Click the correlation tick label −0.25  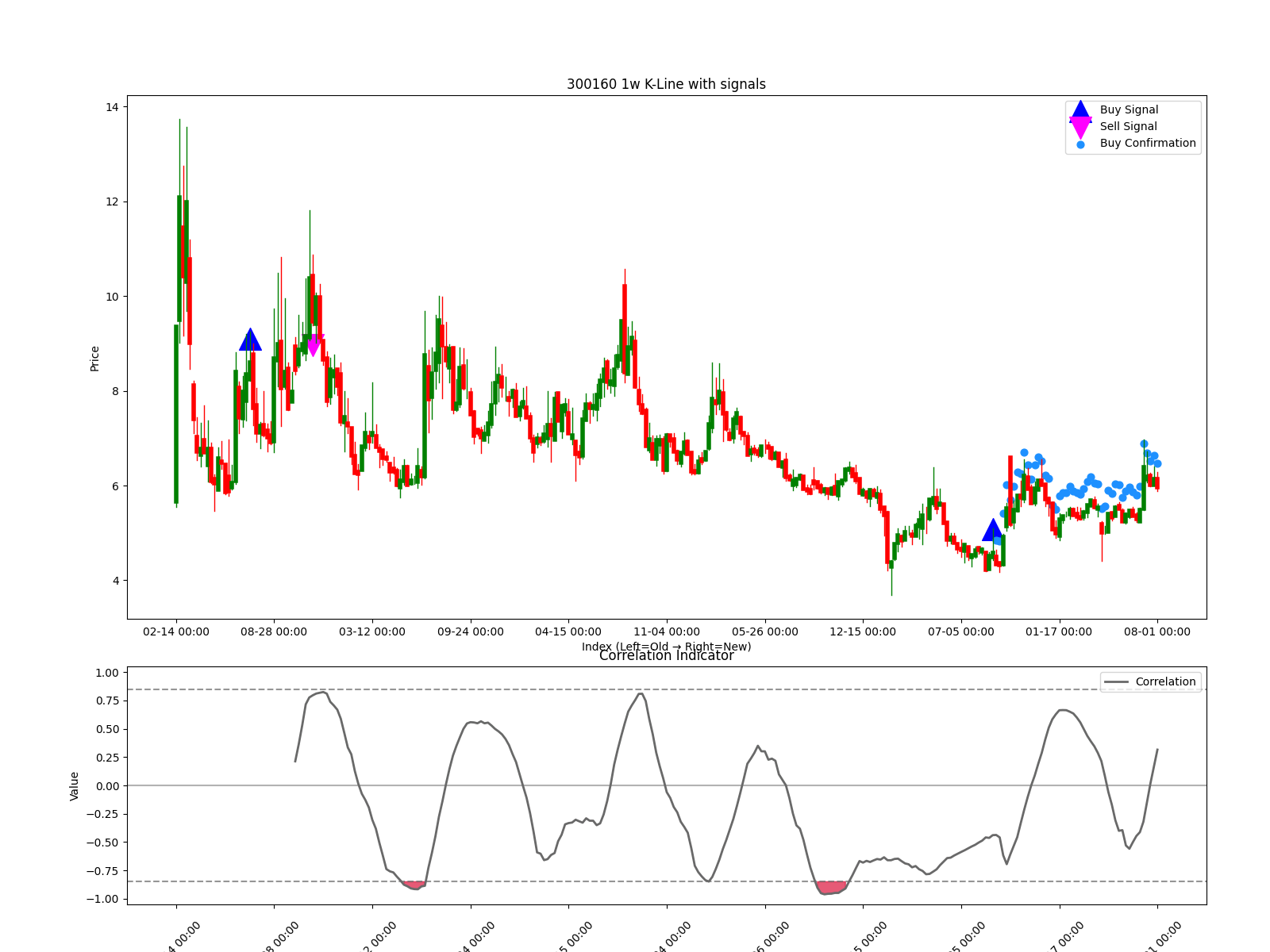tap(103, 815)
